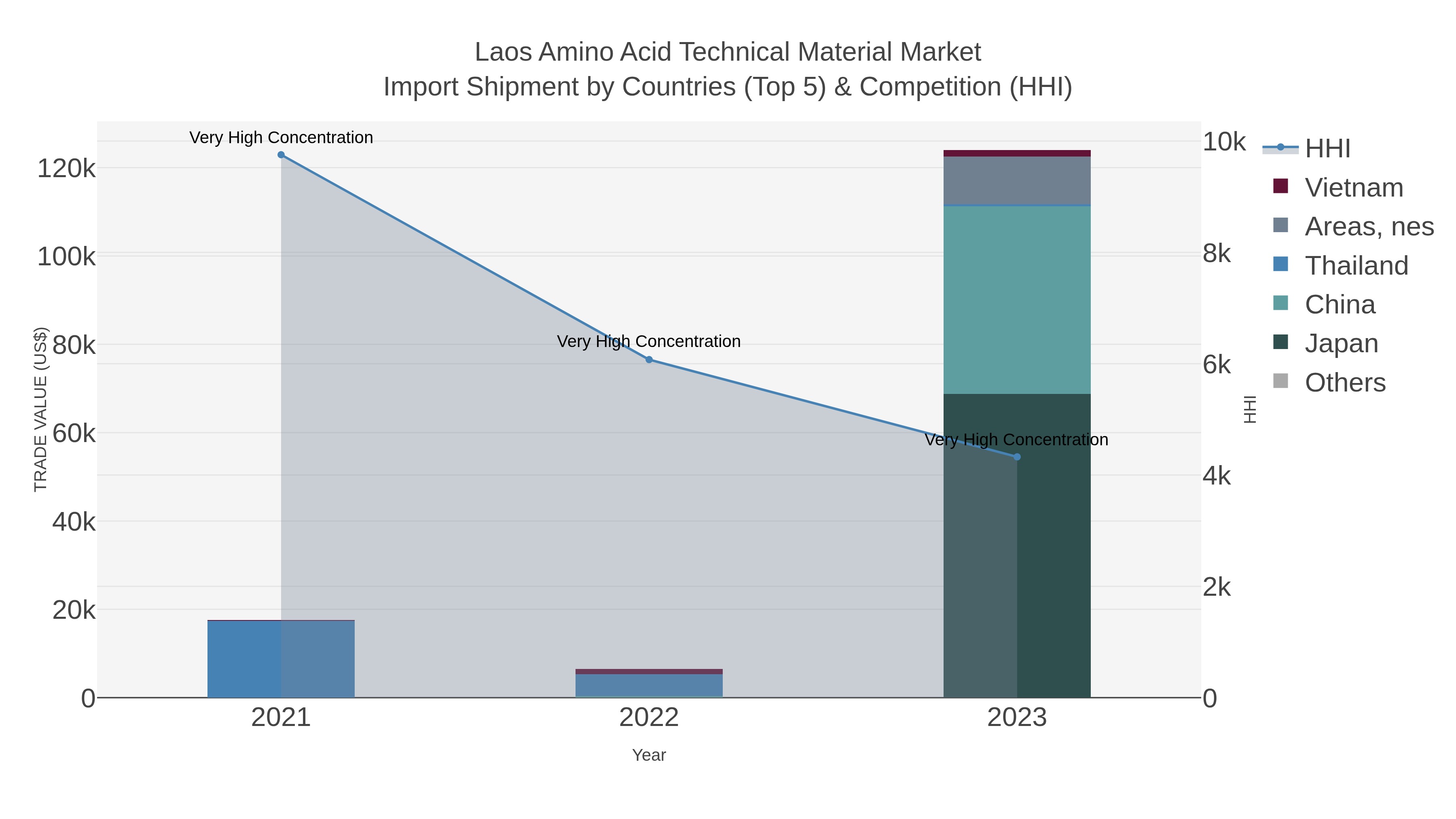1456x819 pixels.
Task: Select the 2021 HHI data point
Action: [x=281, y=155]
